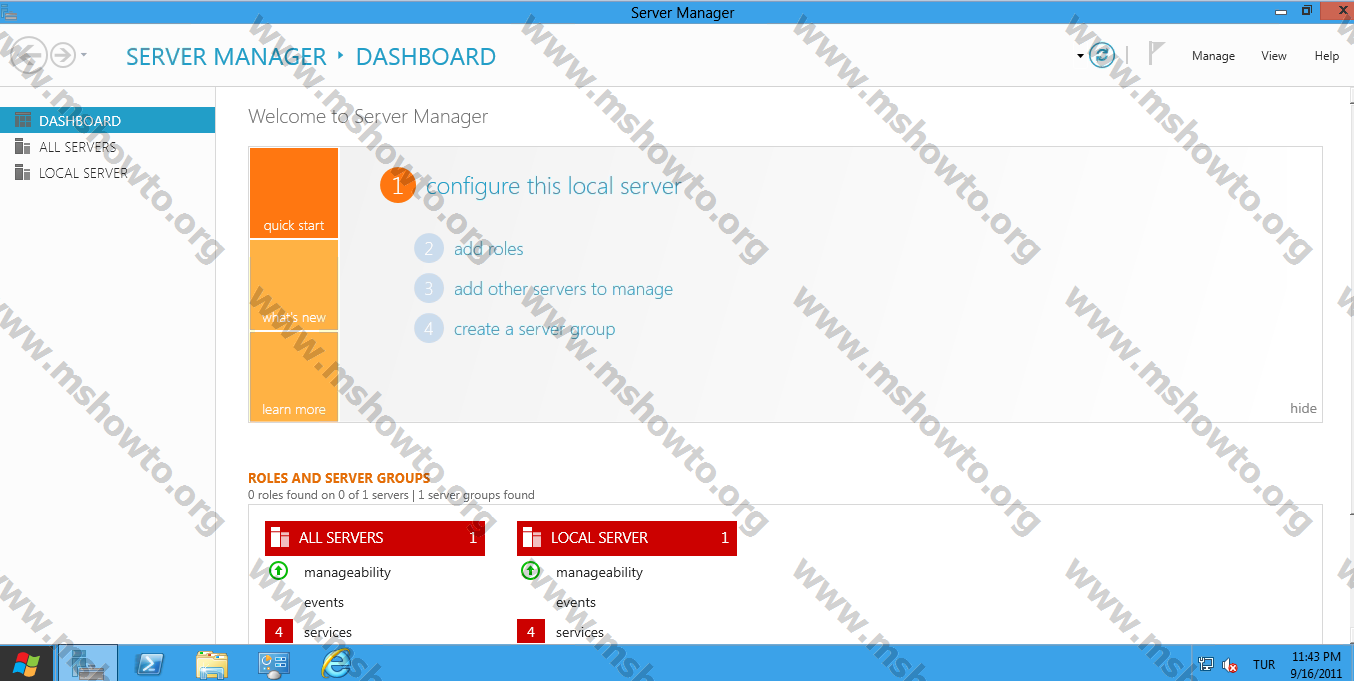Click the orange step 1 circle
1354x681 pixels.
pyautogui.click(x=397, y=186)
